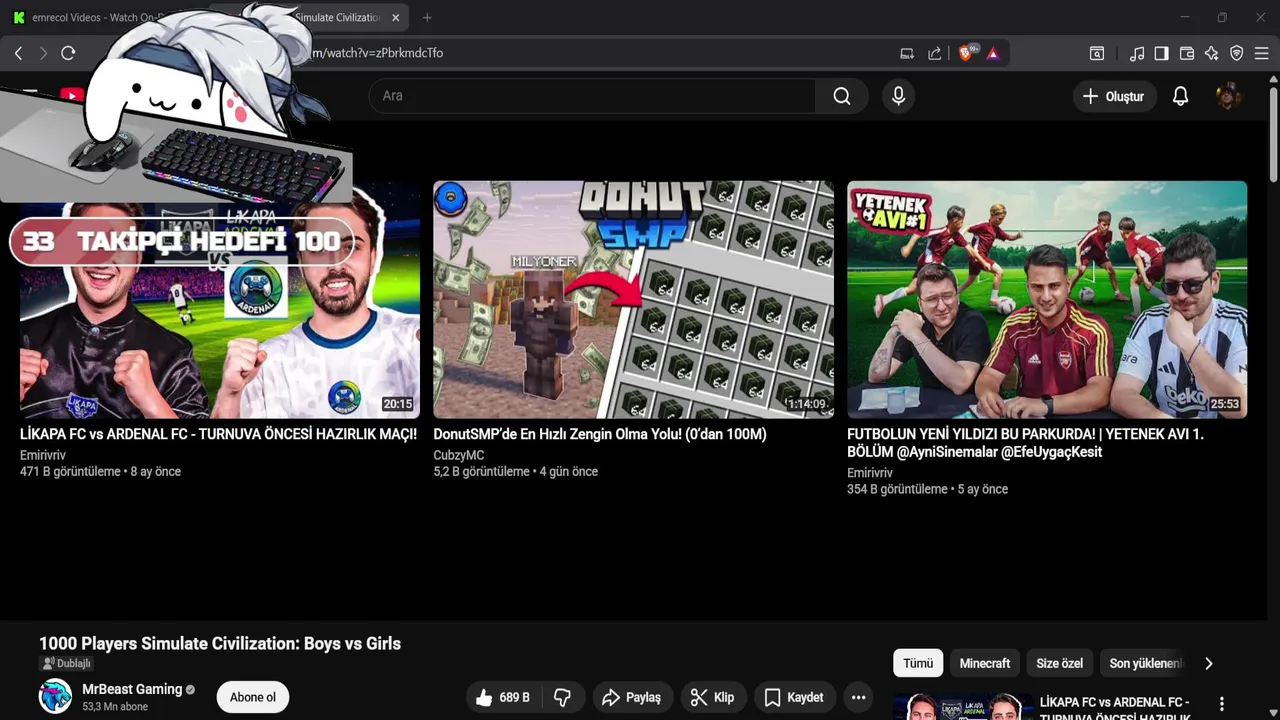Click the Dublajlı dubbed badge
Screen dimensions: 1280x720
[x=66, y=663]
